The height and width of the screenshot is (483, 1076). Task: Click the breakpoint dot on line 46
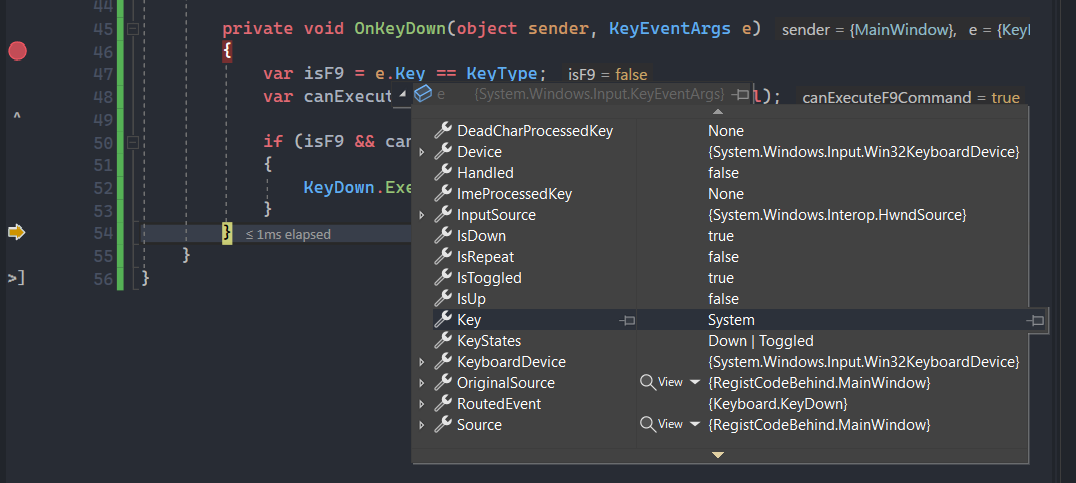coord(17,51)
